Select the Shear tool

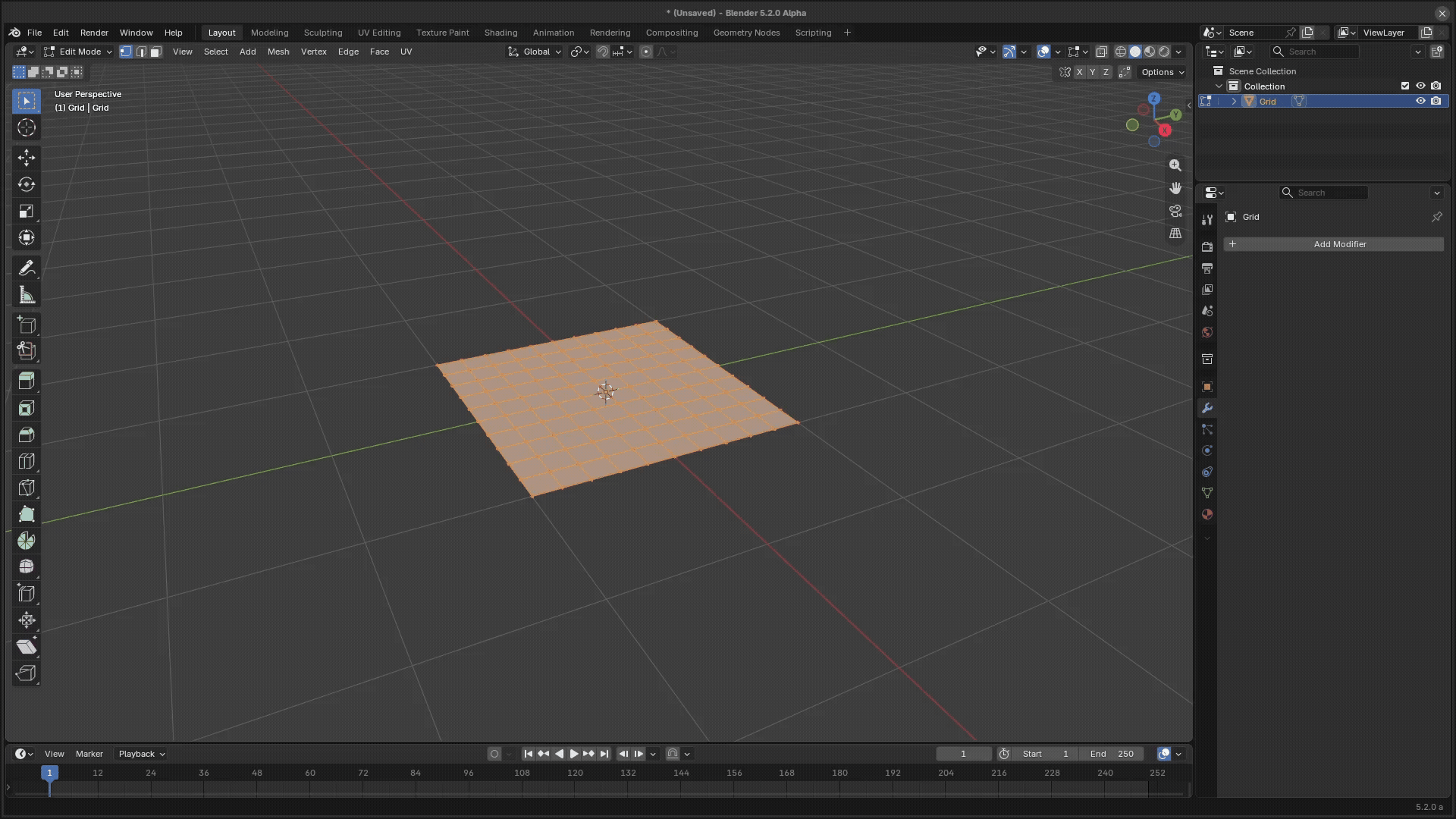click(27, 646)
